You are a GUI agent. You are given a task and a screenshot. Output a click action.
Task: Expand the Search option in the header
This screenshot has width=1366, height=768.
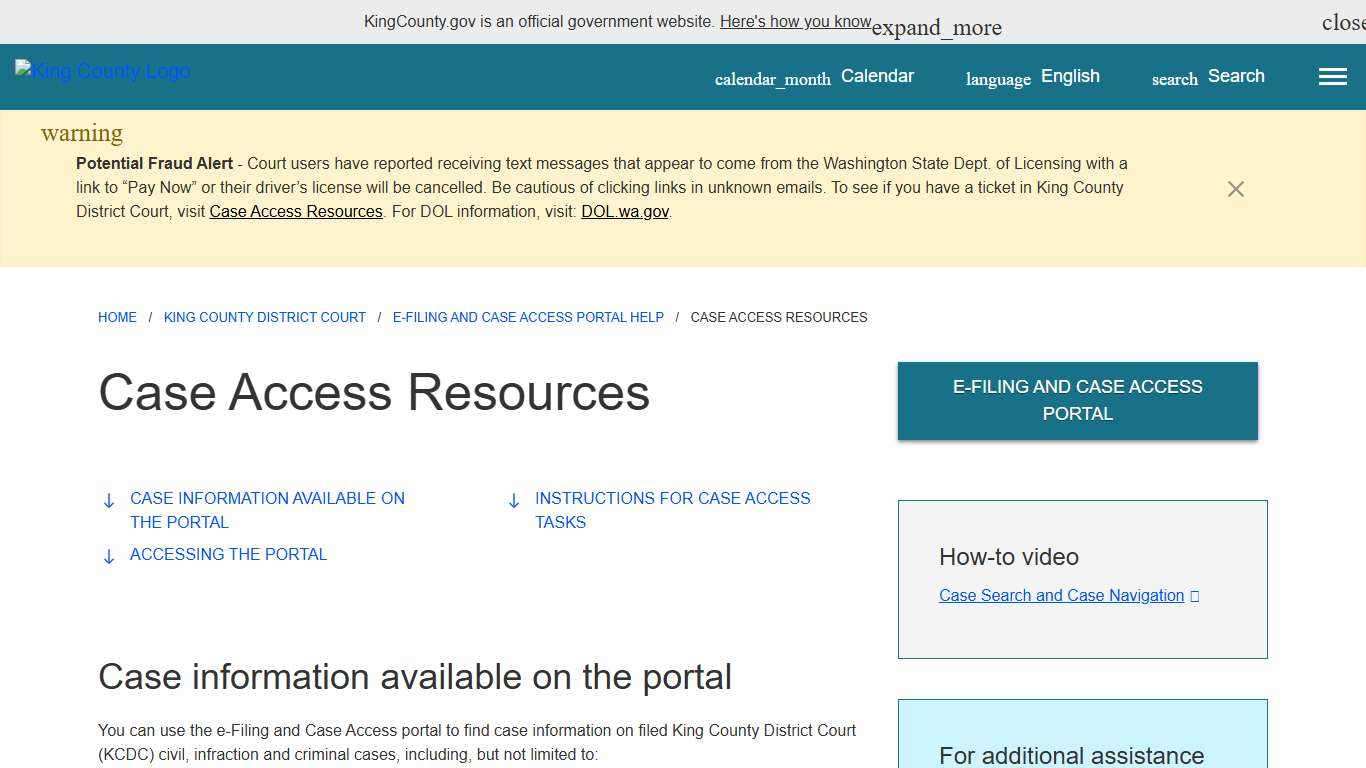[1236, 76]
